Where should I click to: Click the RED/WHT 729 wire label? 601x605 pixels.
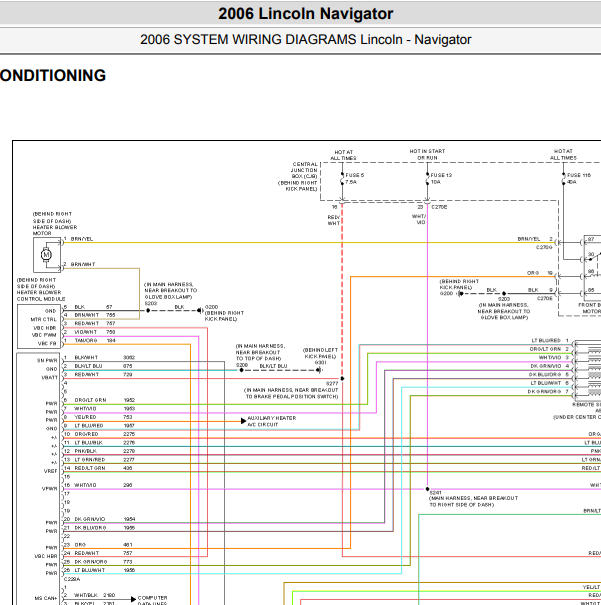click(x=103, y=374)
